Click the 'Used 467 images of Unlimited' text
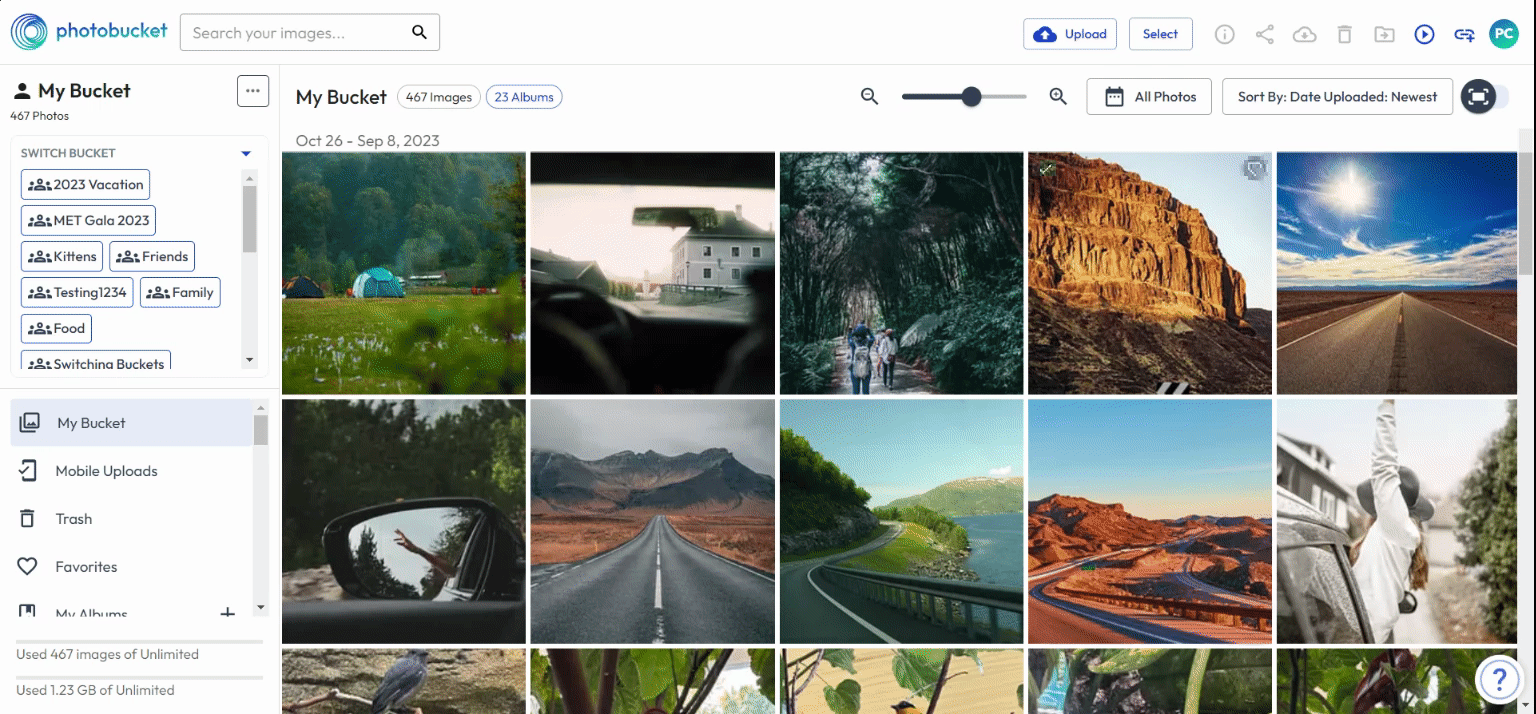Viewport: 1536px width, 714px height. point(107,654)
